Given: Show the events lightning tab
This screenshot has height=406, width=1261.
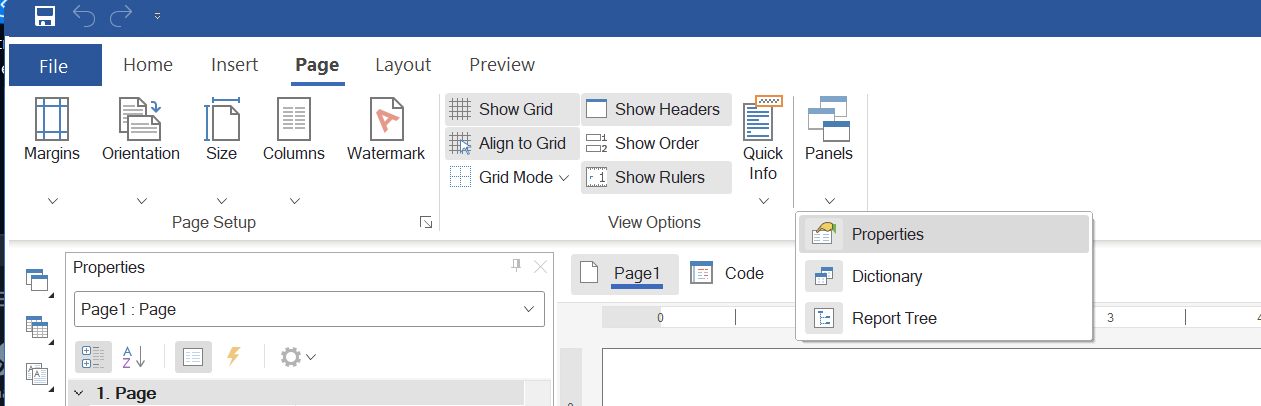Looking at the screenshot, I should [x=234, y=356].
